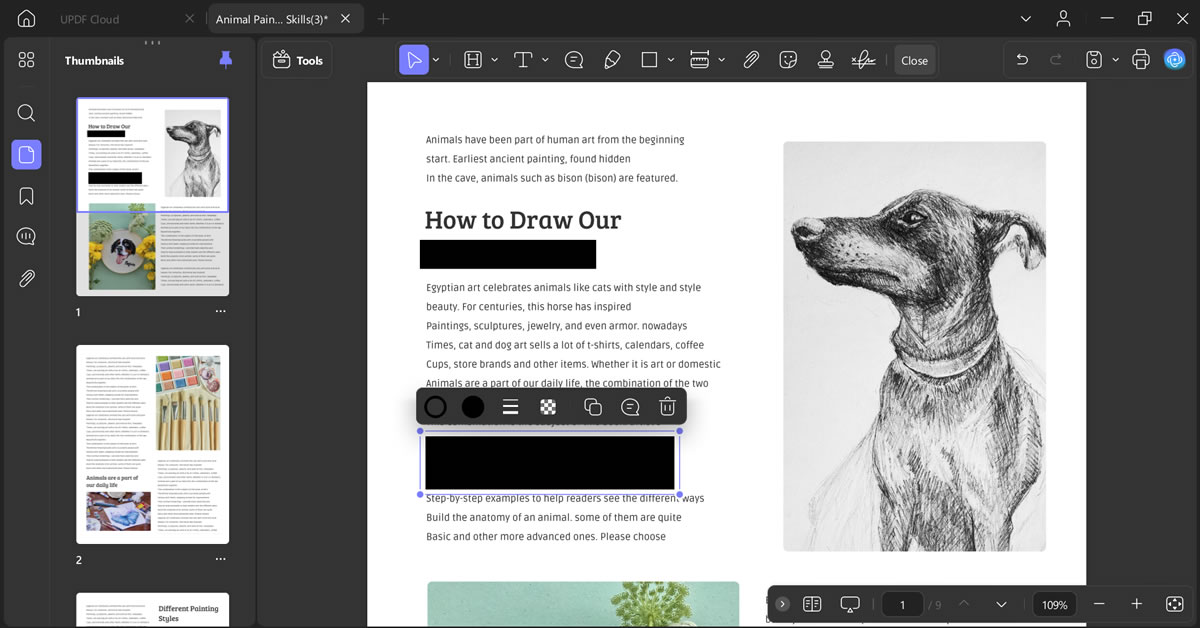Select the stamp tool
Screen dimensions: 1200x628
pyautogui.click(x=825, y=60)
